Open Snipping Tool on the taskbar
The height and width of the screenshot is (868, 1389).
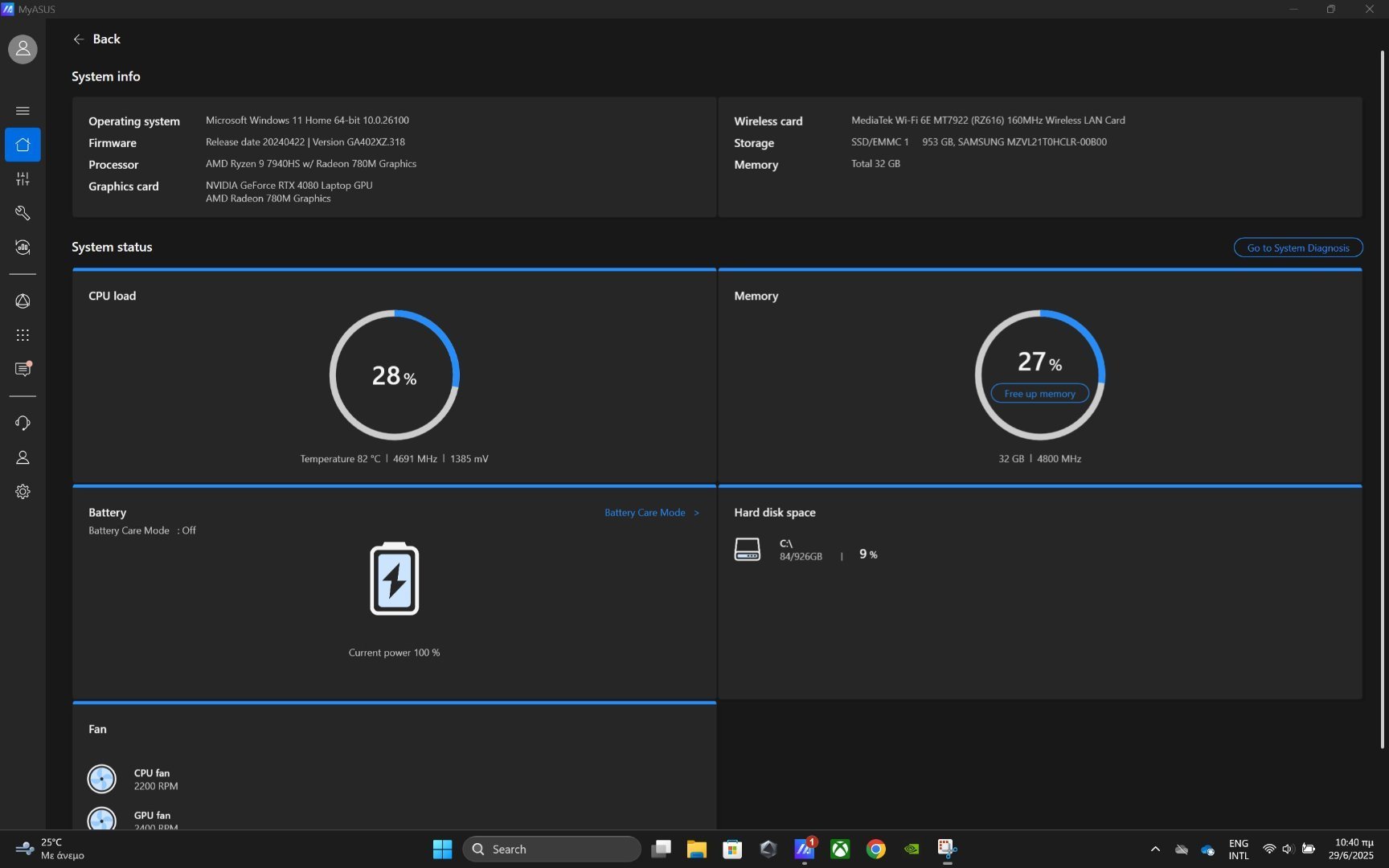[x=947, y=849]
